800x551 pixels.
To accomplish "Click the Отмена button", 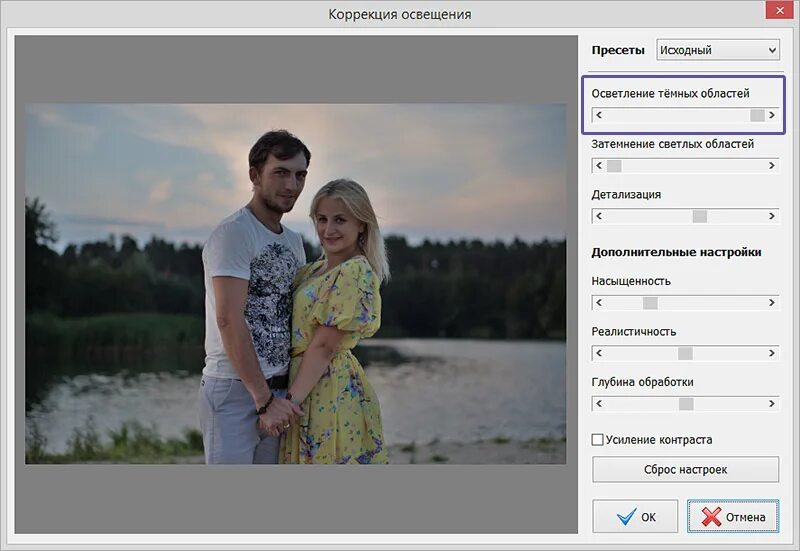I will tap(733, 517).
